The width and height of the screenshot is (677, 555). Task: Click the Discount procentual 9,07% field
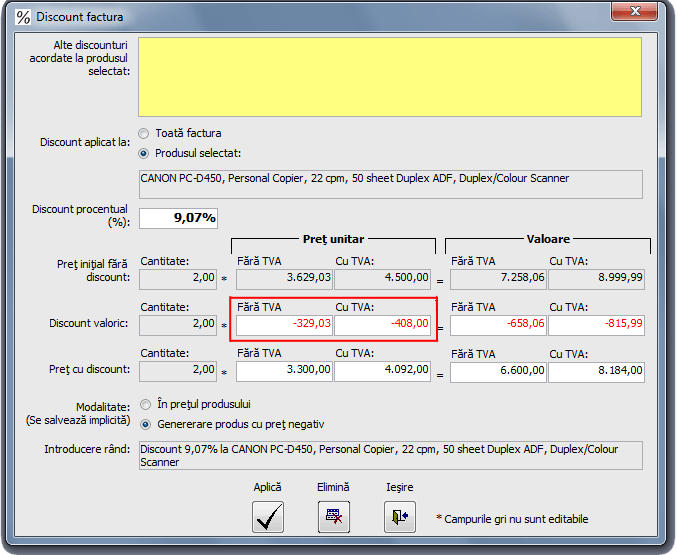pos(178,217)
